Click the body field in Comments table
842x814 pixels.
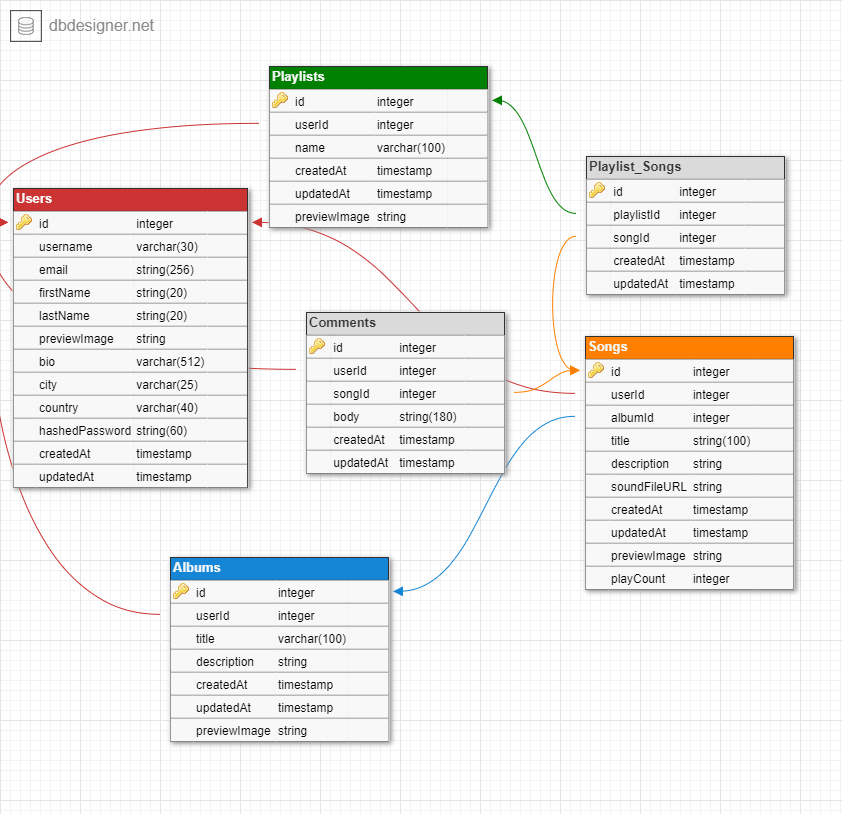(x=346, y=418)
